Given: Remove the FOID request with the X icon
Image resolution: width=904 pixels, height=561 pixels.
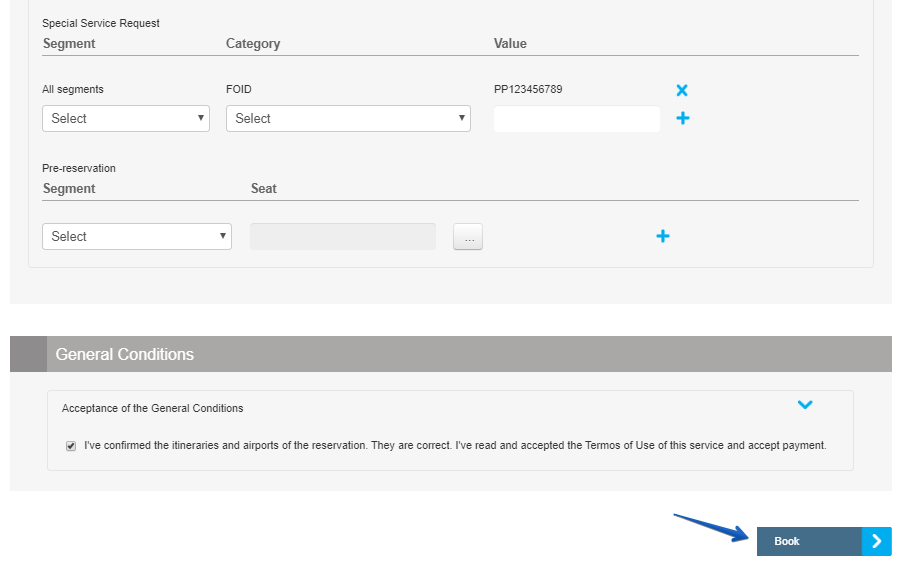Looking at the screenshot, I should click(x=682, y=90).
